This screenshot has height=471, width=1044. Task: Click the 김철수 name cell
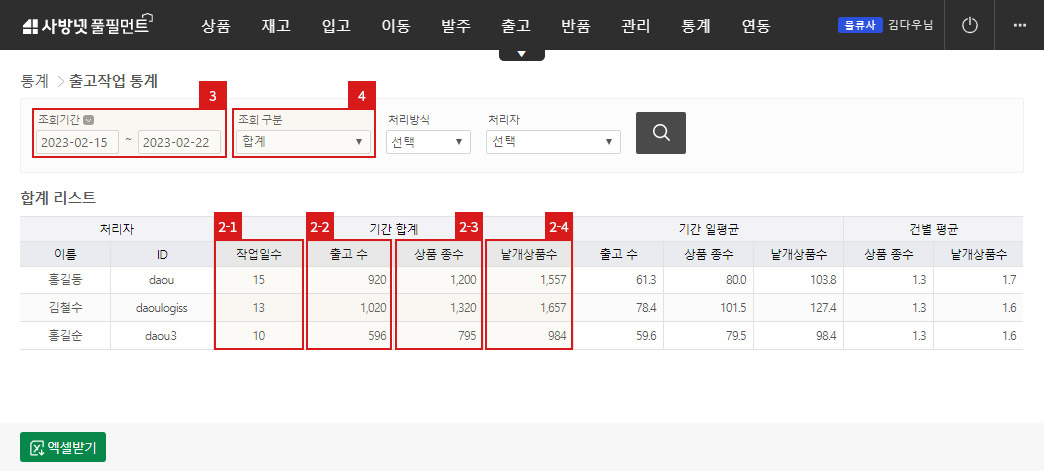[65, 308]
